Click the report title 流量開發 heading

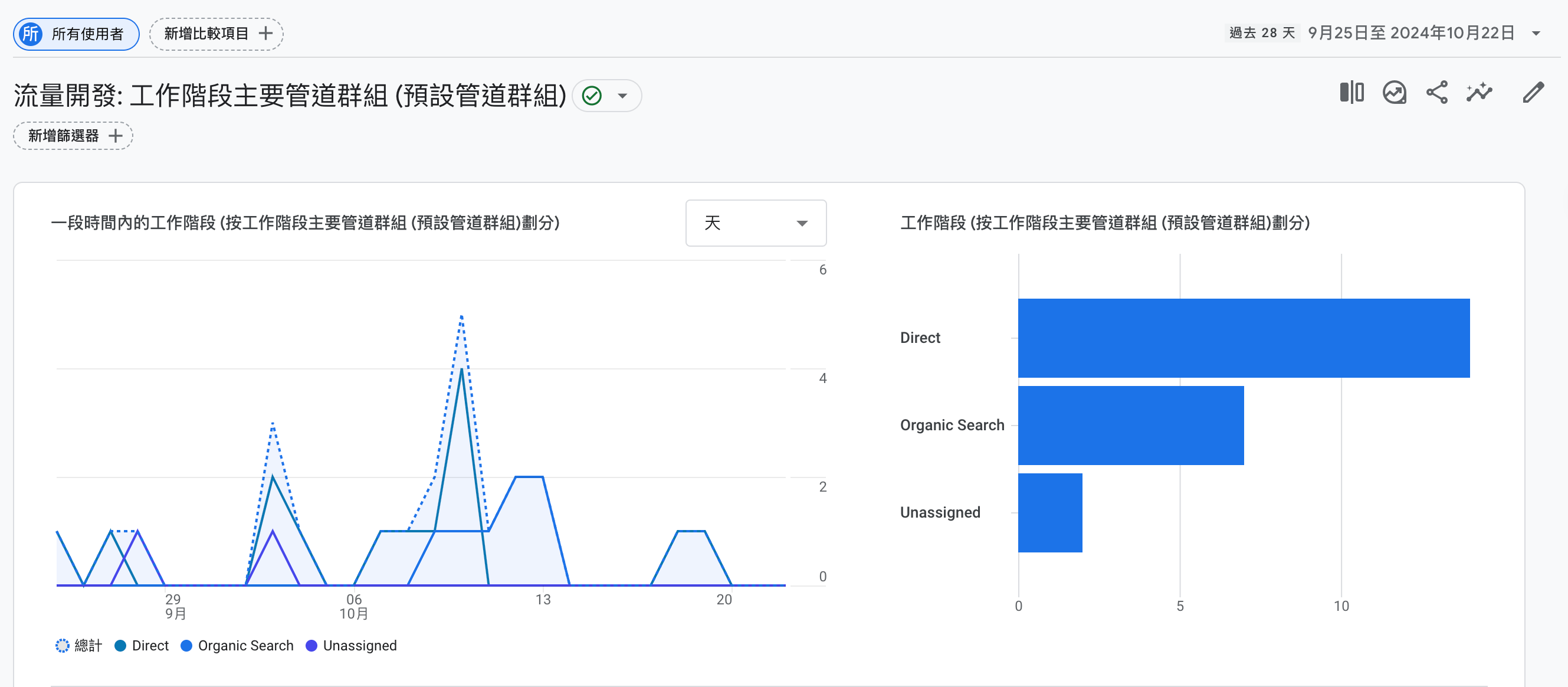(290, 96)
